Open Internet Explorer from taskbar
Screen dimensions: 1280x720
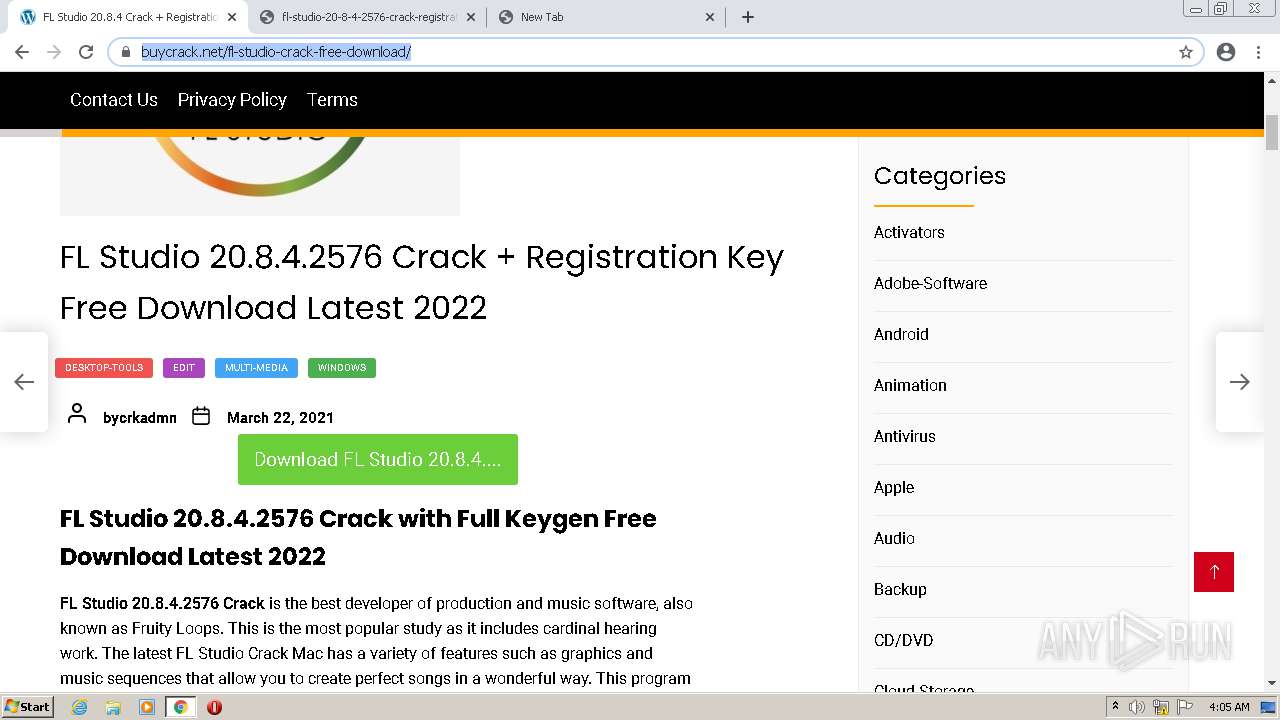point(80,707)
